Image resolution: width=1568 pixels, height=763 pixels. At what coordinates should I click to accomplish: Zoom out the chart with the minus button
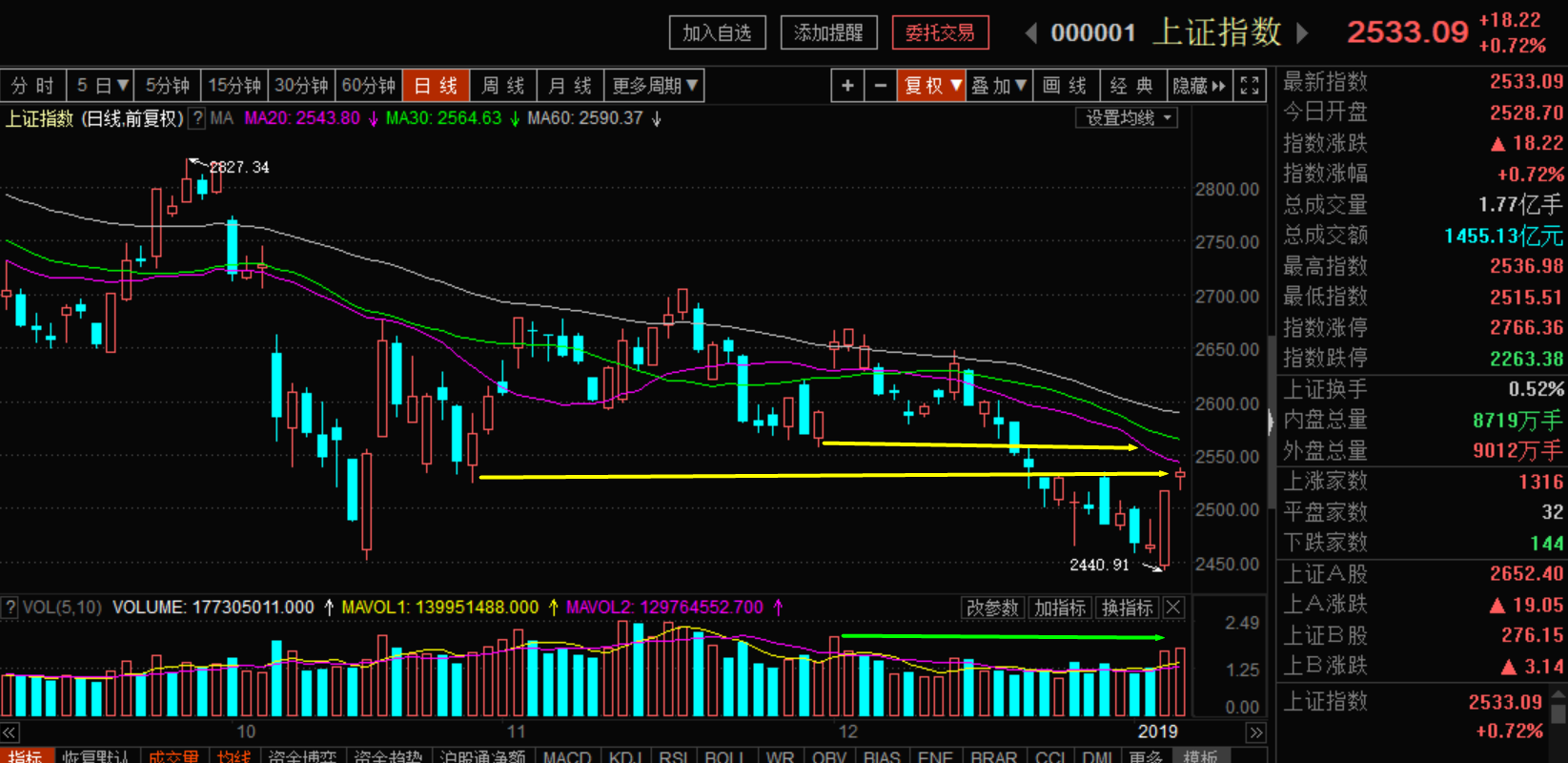click(x=880, y=86)
